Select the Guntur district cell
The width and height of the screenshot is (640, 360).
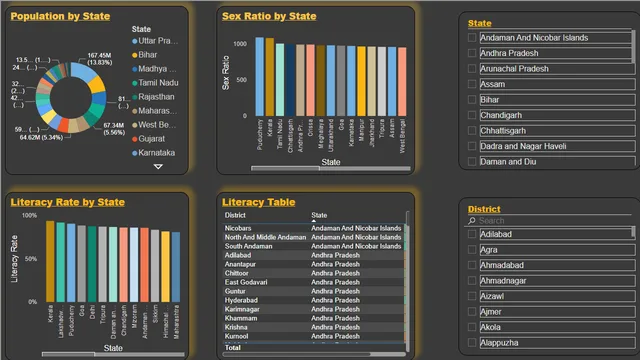click(x=235, y=291)
